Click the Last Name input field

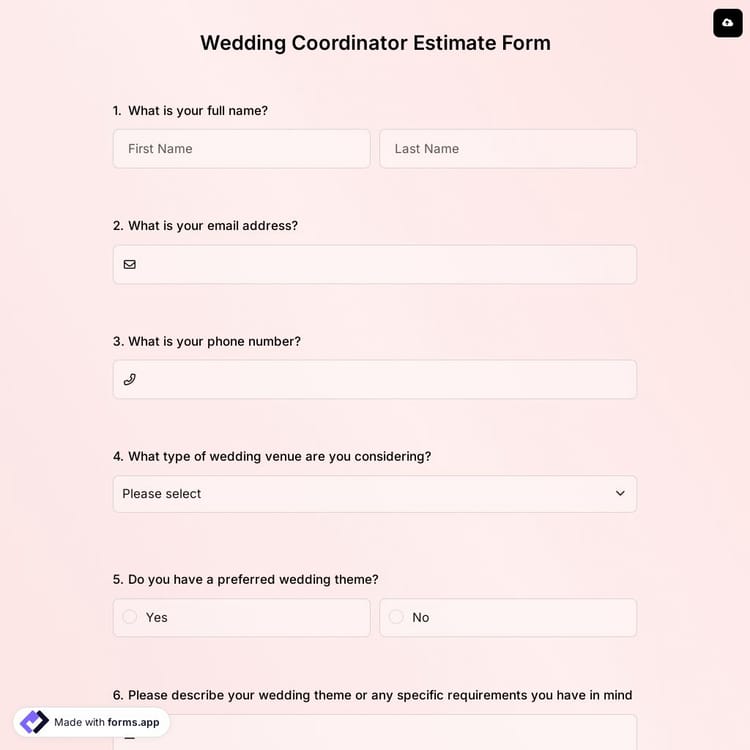[x=508, y=149]
